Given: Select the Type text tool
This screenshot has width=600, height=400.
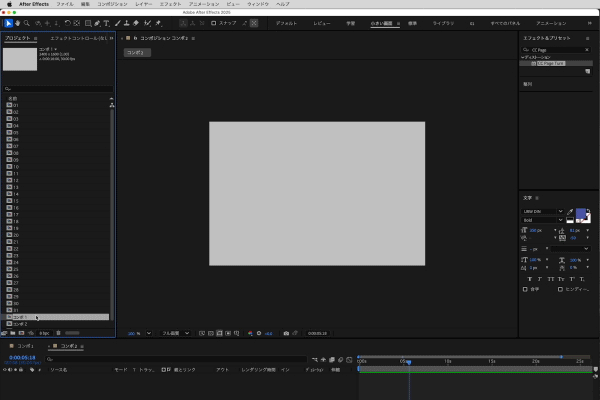Looking at the screenshot, I should (106, 23).
